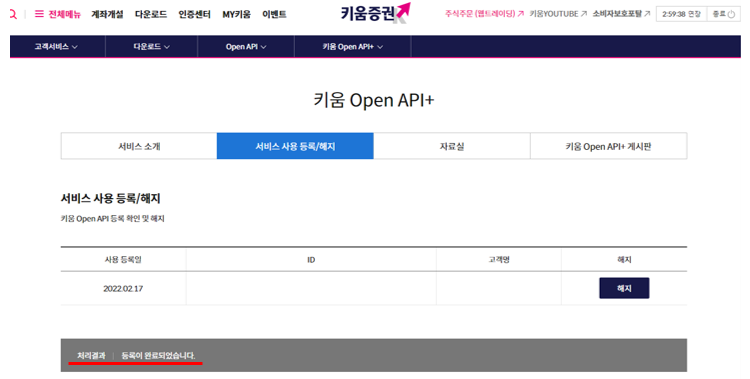Expand the 키움 Open API+ dropdown
This screenshot has width=750, height=379.
[x=353, y=46]
